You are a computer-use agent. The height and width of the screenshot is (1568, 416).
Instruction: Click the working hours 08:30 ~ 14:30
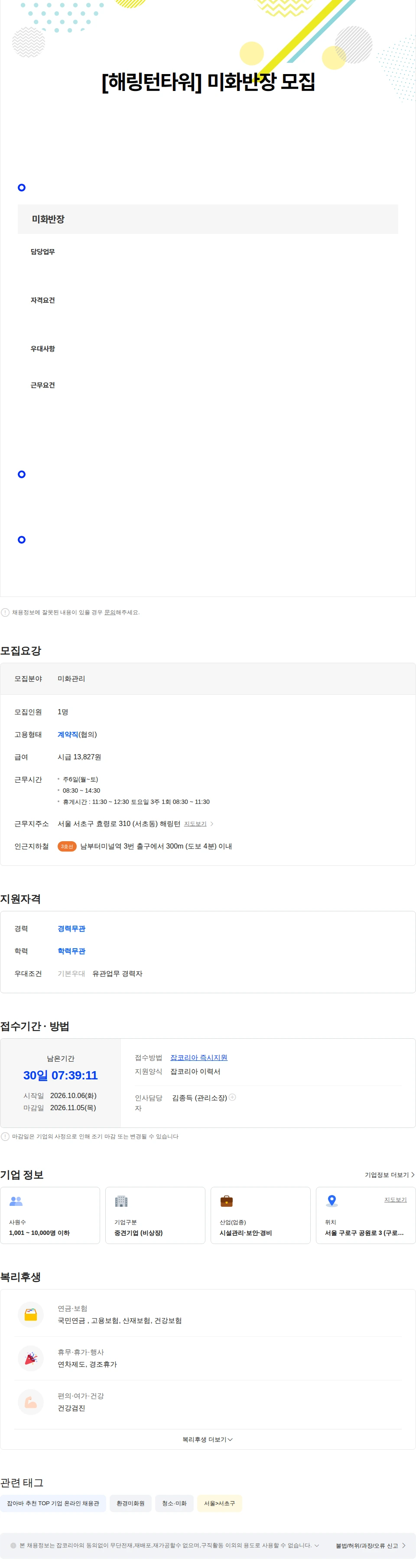pos(81,790)
